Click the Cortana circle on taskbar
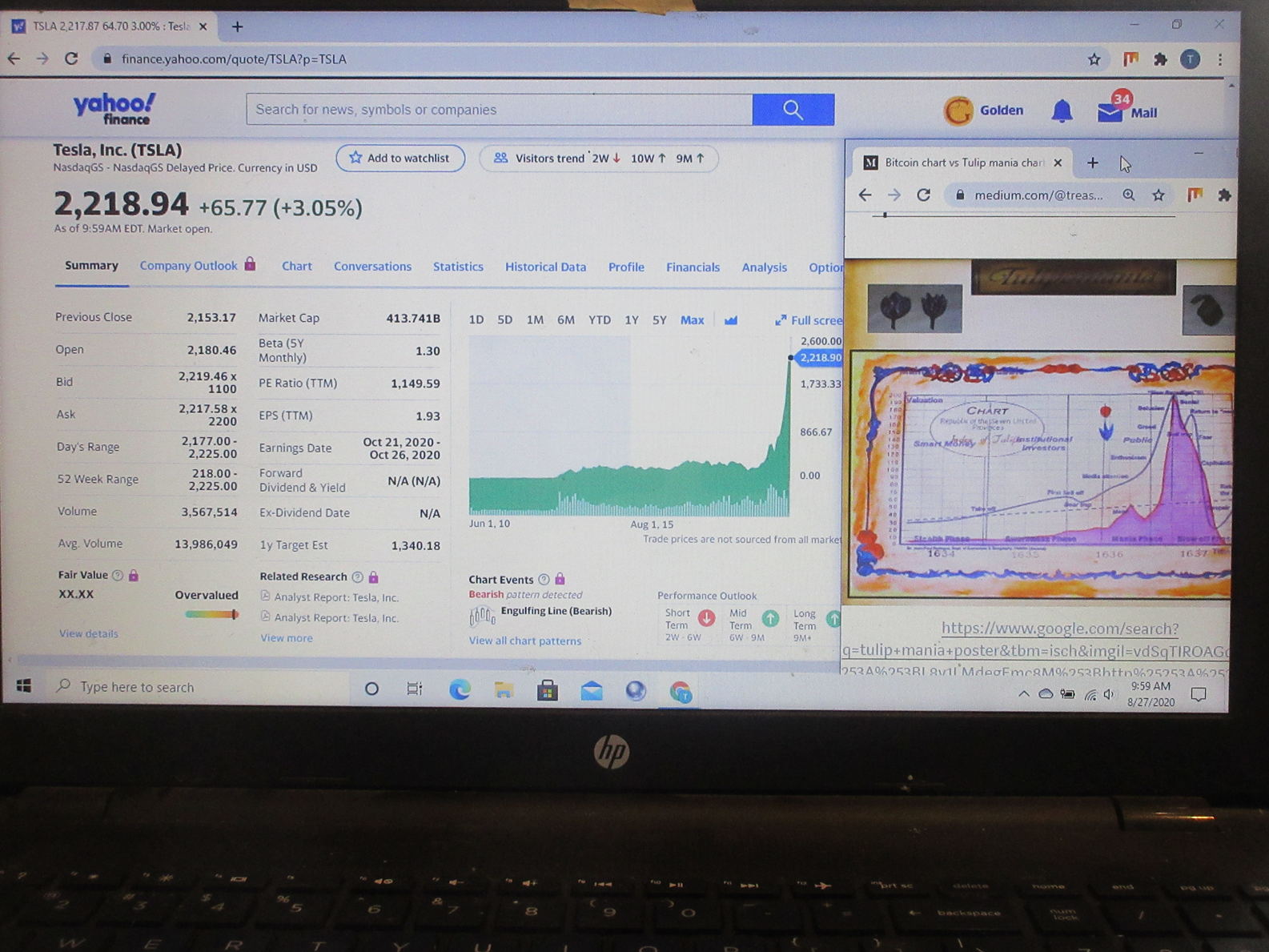 tap(371, 688)
